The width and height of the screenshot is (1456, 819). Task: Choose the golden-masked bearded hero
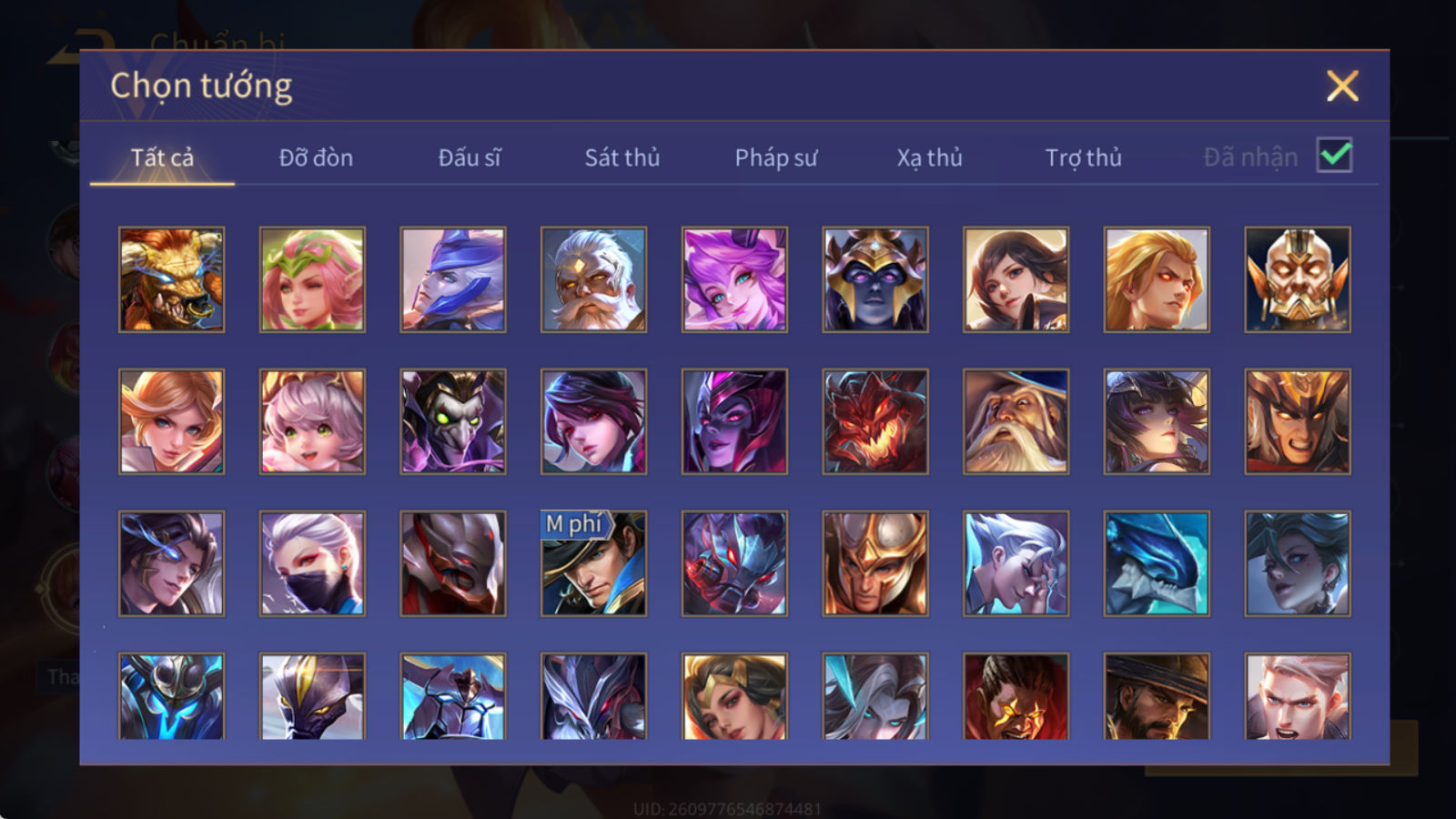coord(1298,279)
